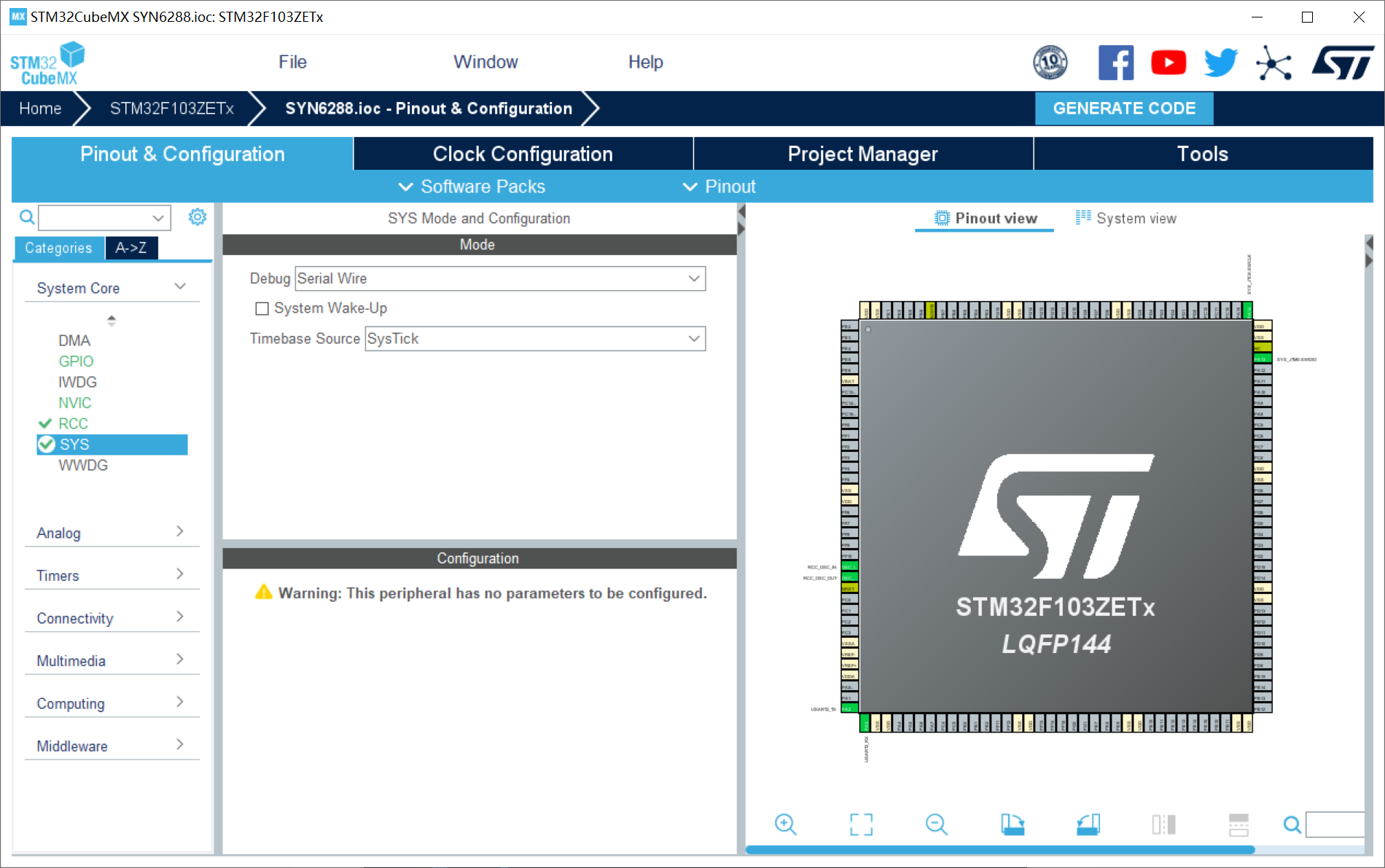Enable the System Wake-Up checkbox
The width and height of the screenshot is (1385, 868).
pyautogui.click(x=262, y=308)
